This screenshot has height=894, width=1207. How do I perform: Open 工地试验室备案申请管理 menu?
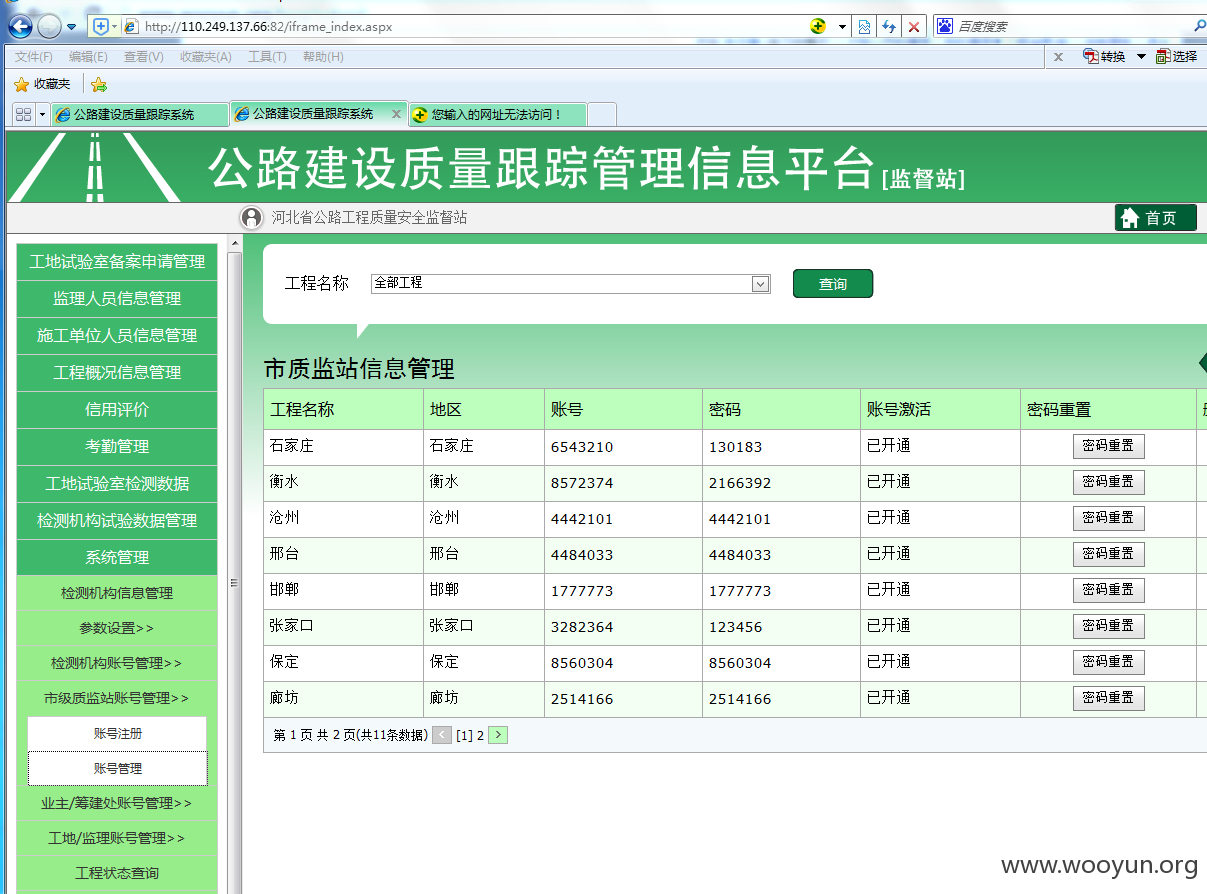click(x=117, y=262)
